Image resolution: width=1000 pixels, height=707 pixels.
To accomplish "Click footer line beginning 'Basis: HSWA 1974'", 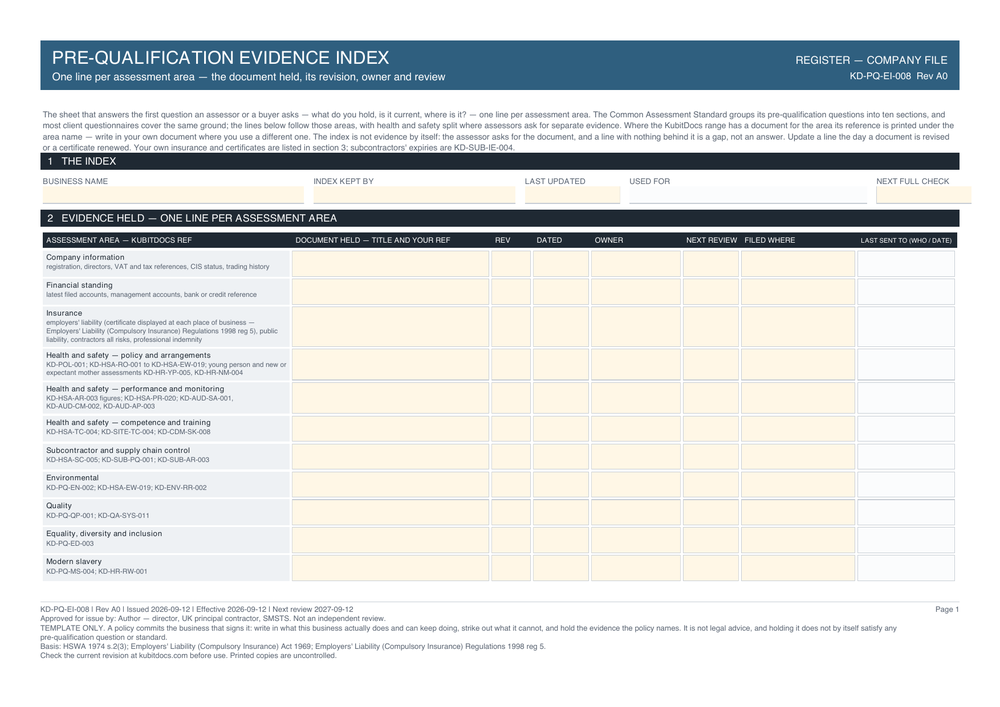I will tap(293, 646).
